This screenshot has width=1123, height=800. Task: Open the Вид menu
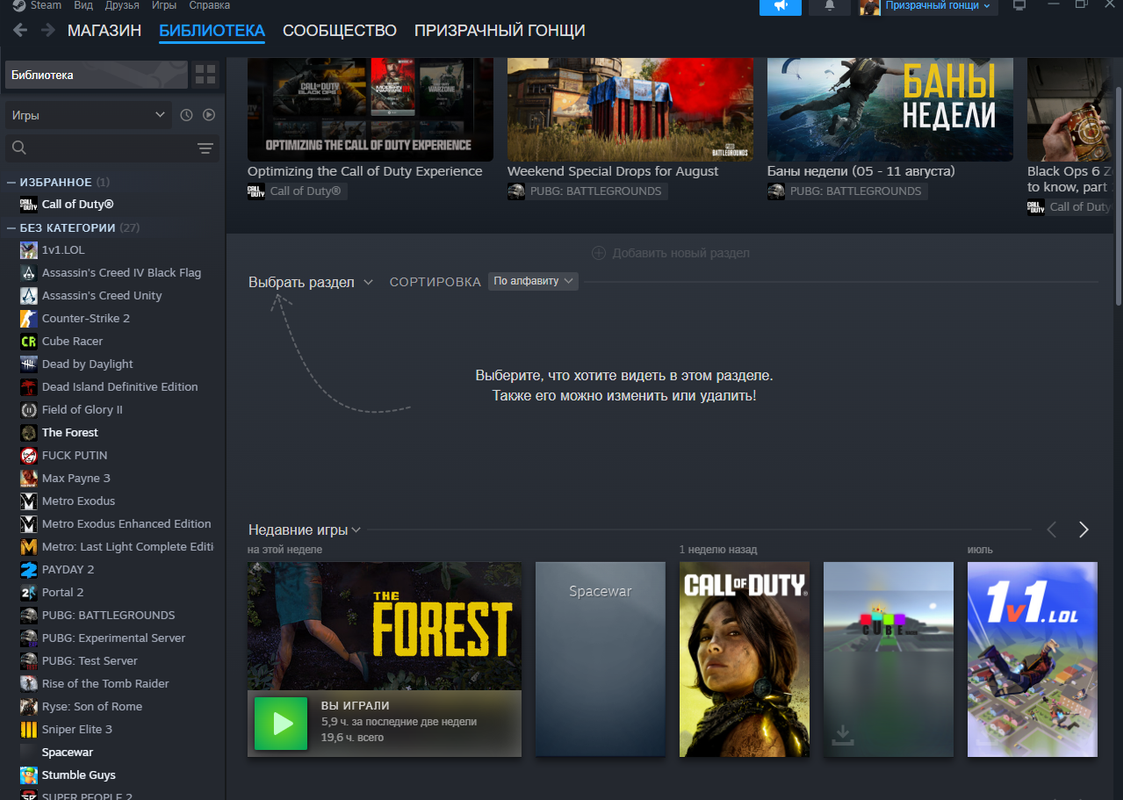point(83,5)
